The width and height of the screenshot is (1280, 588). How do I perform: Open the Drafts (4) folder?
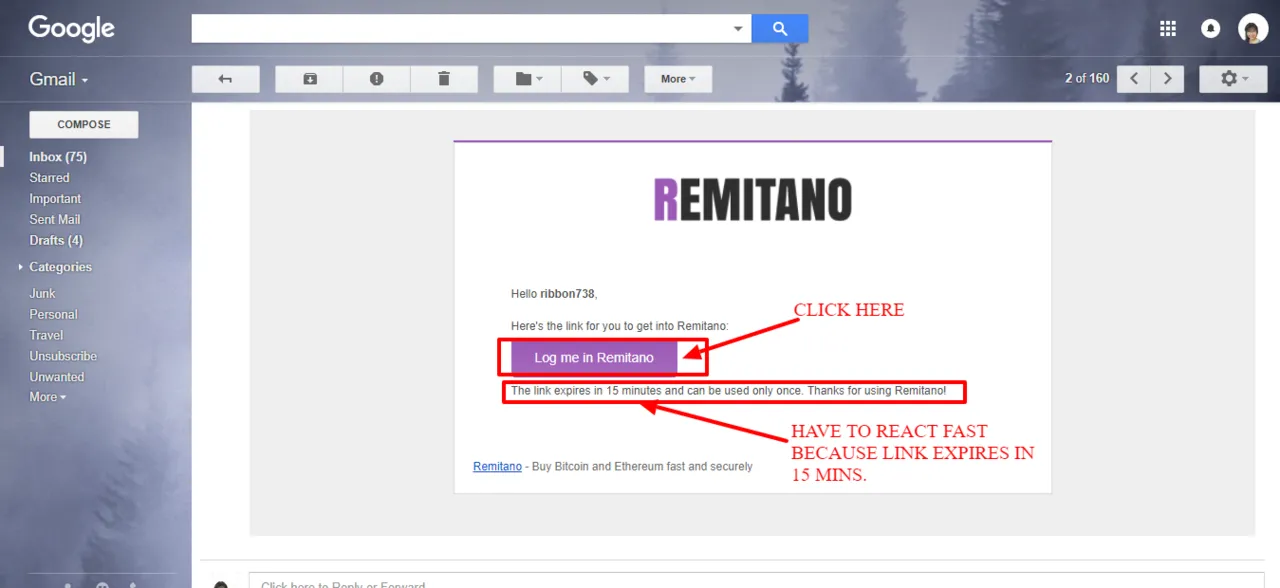[x=56, y=240]
